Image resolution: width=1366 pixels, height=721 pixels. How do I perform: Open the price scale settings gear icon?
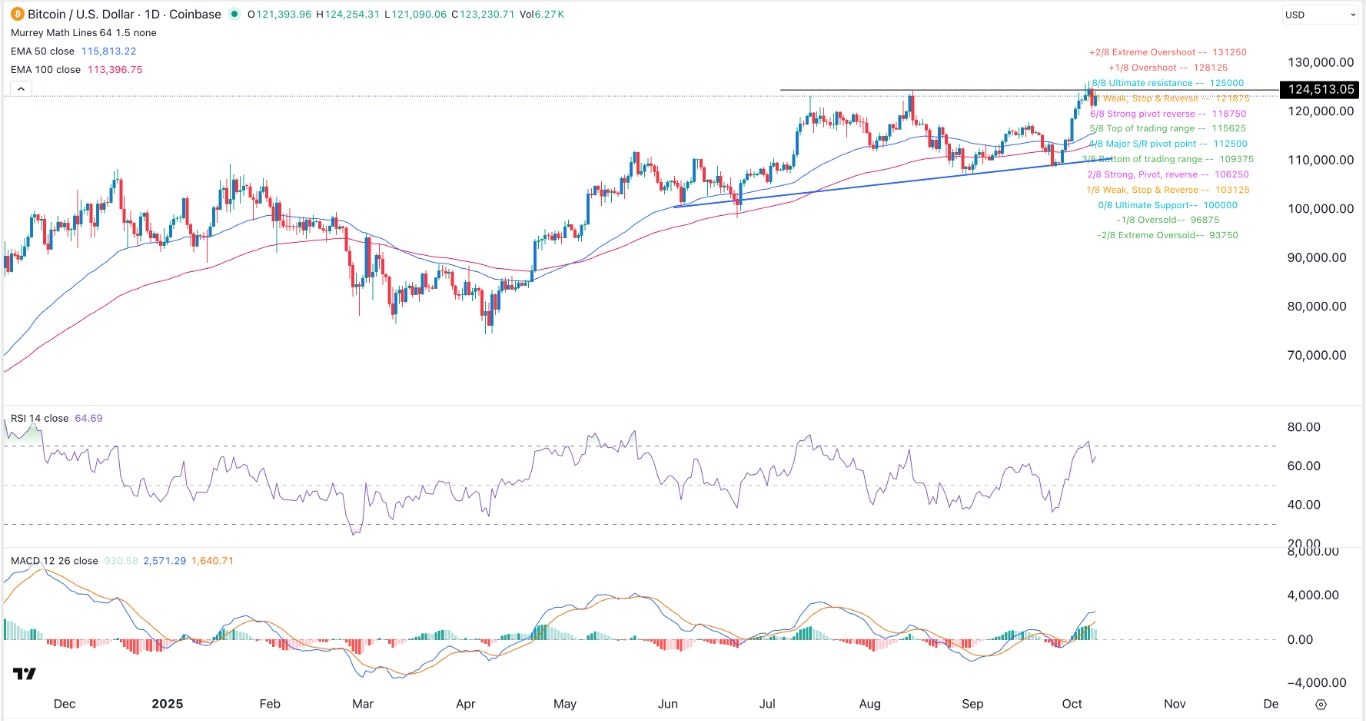1322,704
